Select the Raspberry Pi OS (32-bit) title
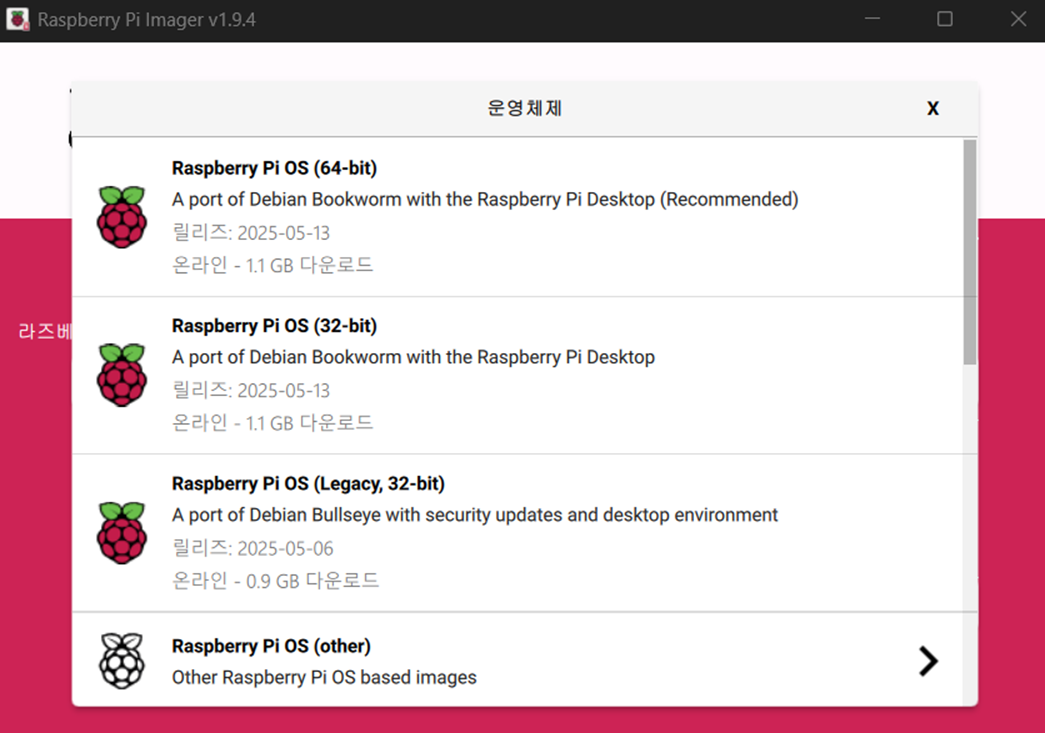 (274, 326)
